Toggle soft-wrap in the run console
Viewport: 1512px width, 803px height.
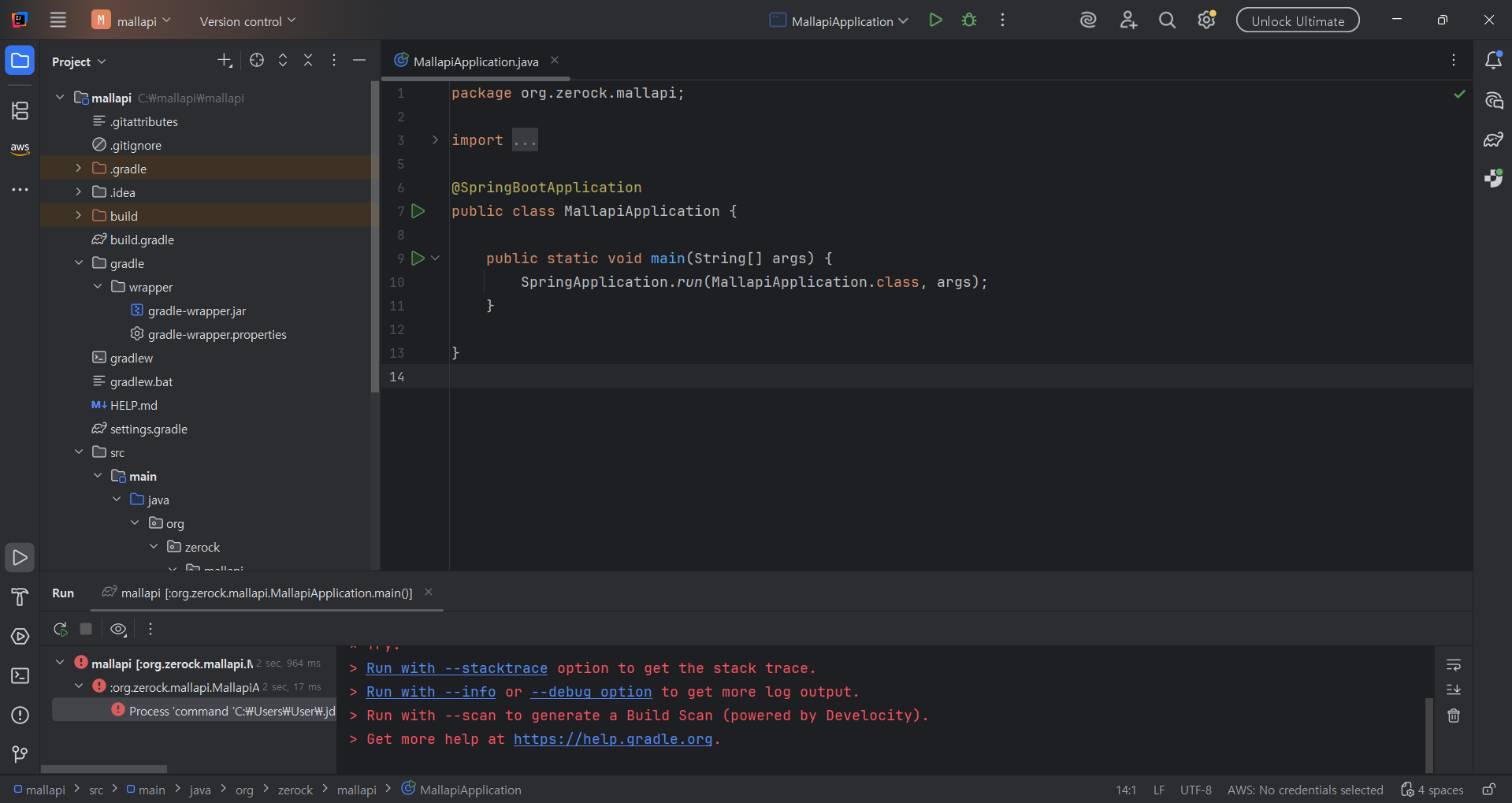(x=1454, y=665)
